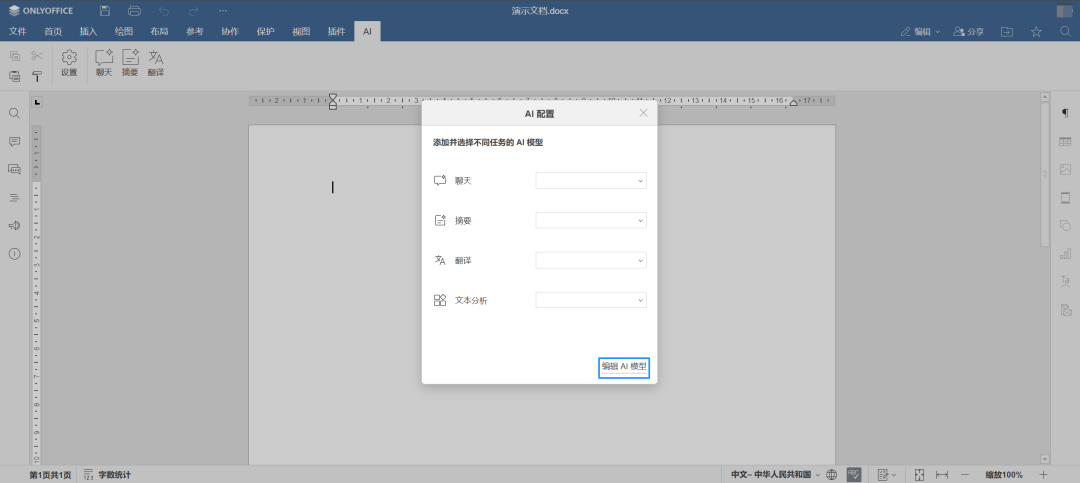Viewport: 1080px width, 483px height.
Task: Click the Save icon in title bar
Action: coord(105,10)
